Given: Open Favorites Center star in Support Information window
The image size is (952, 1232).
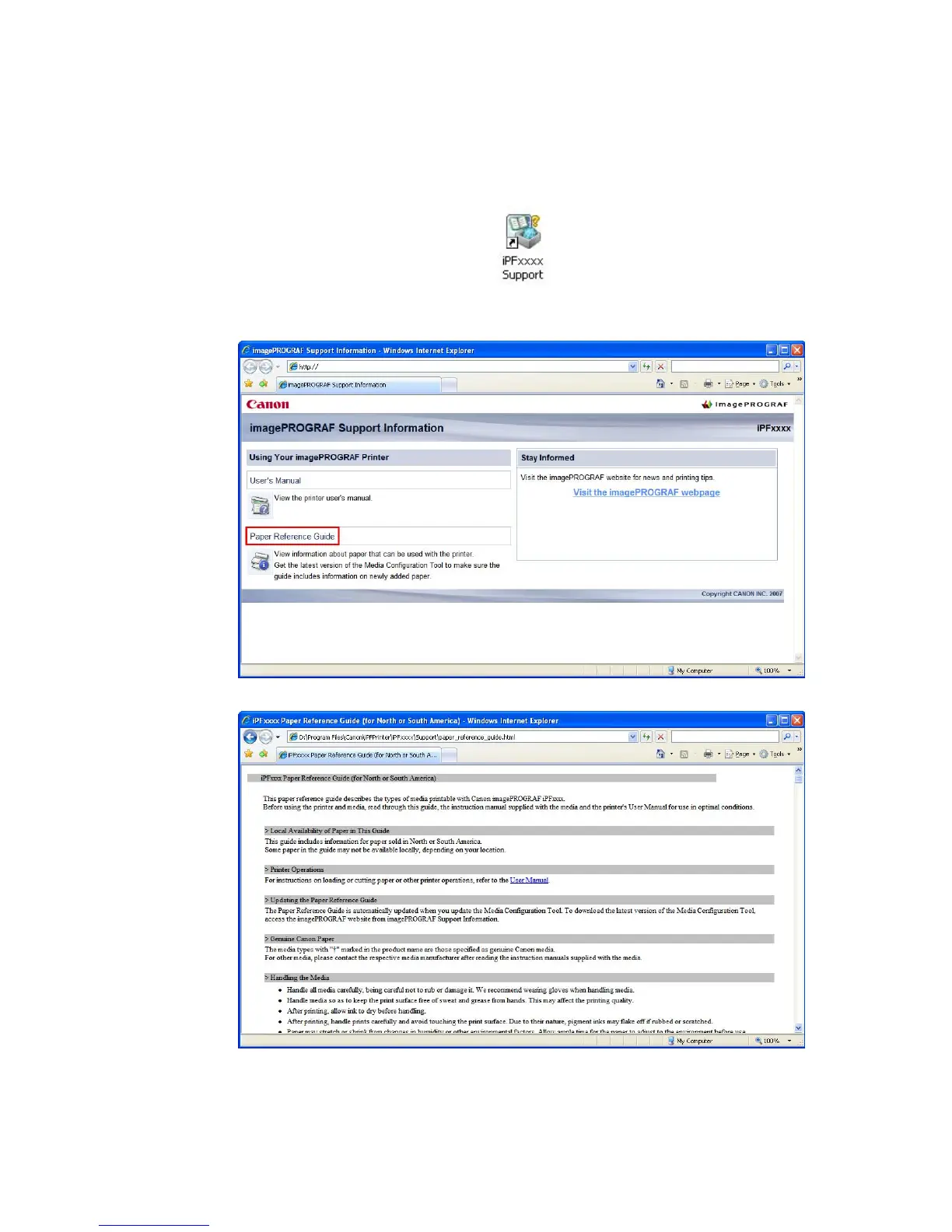Looking at the screenshot, I should (x=249, y=383).
